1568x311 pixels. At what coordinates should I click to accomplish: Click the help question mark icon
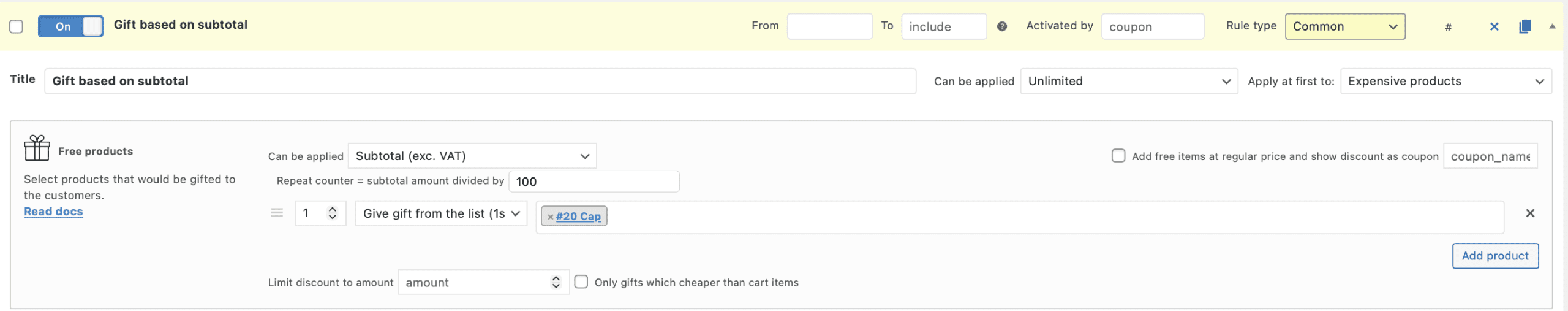(1002, 26)
